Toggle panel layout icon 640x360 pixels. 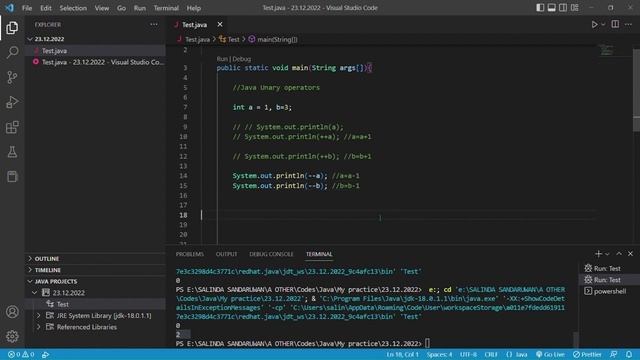(551, 8)
